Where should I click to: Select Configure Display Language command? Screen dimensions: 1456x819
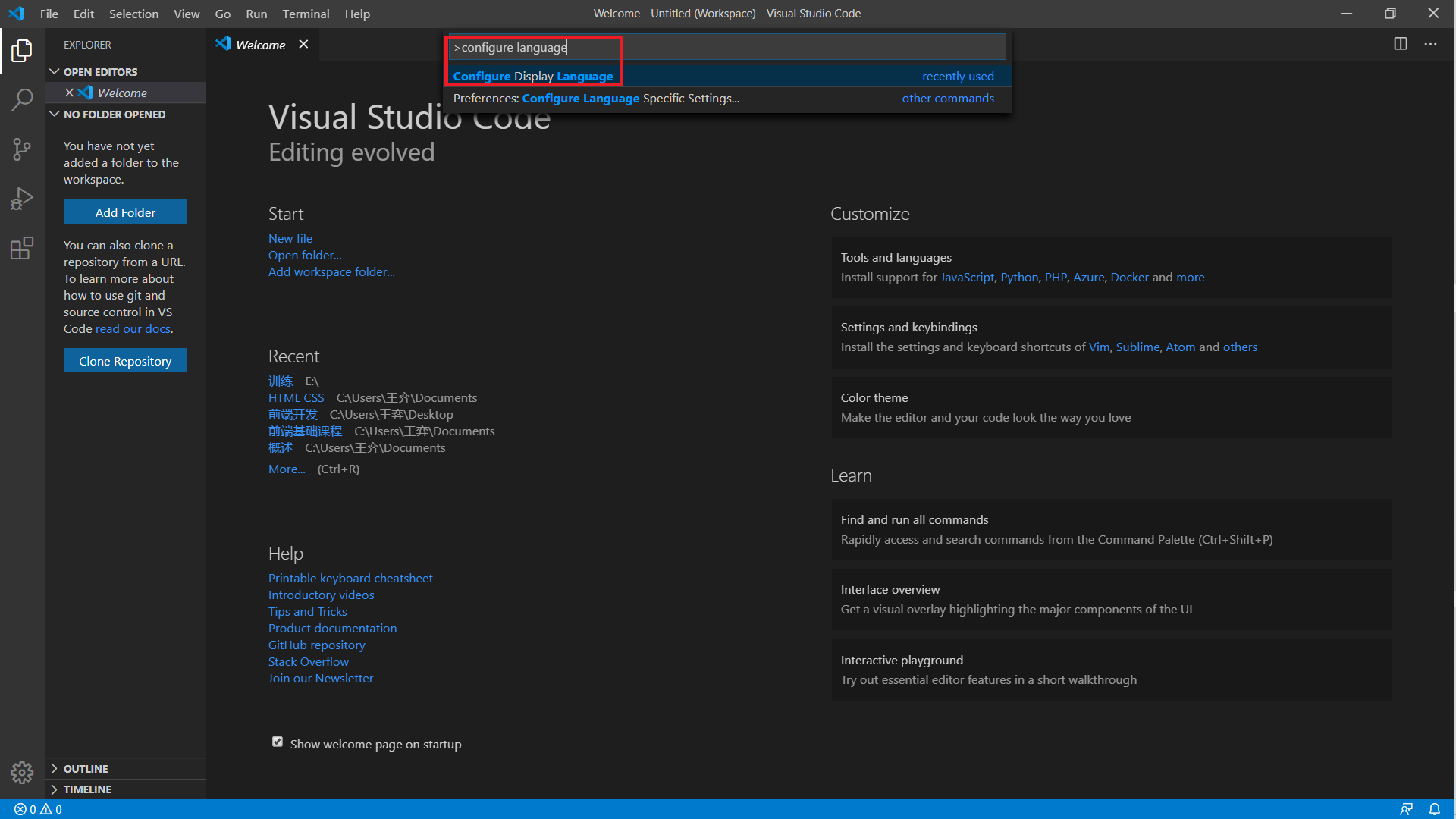533,77
